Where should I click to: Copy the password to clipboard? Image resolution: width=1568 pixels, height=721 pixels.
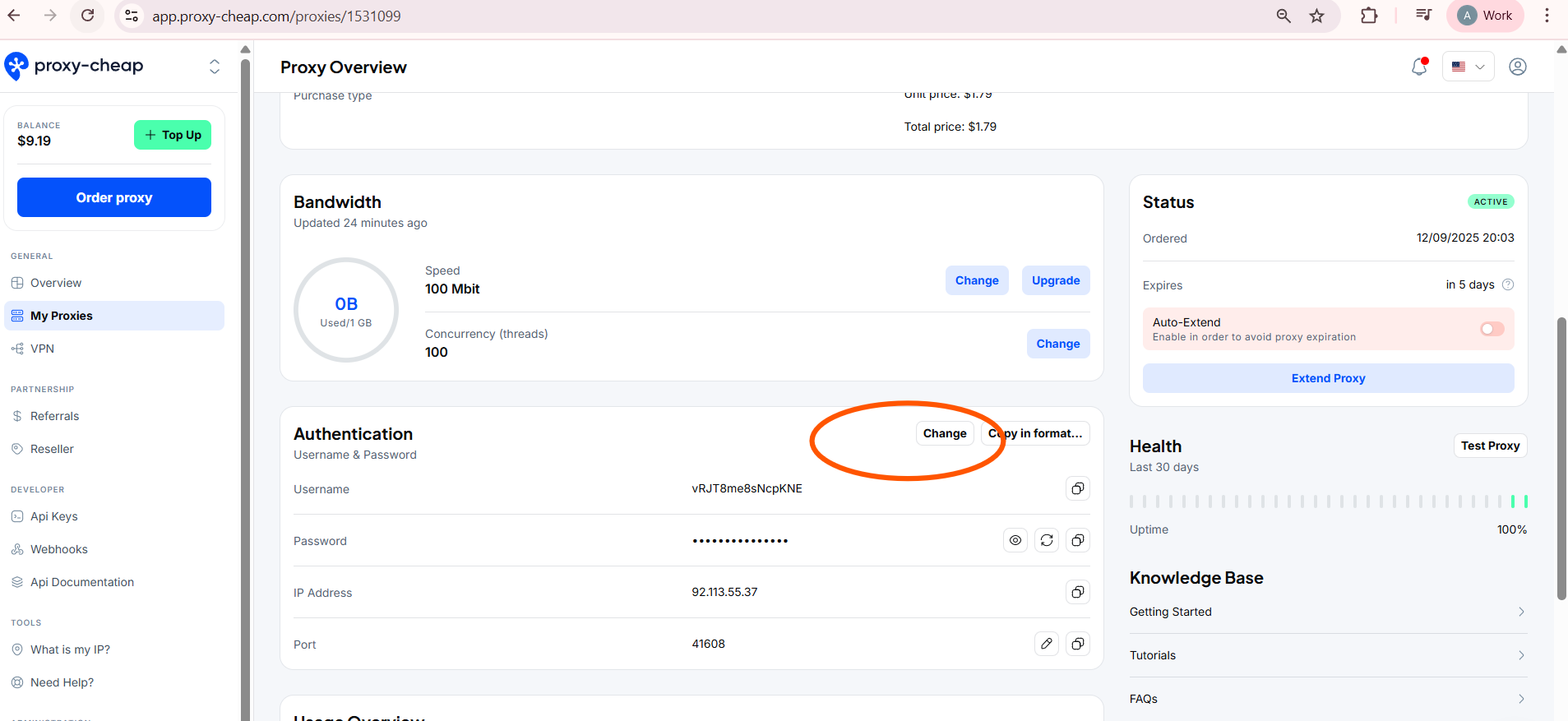1077,540
